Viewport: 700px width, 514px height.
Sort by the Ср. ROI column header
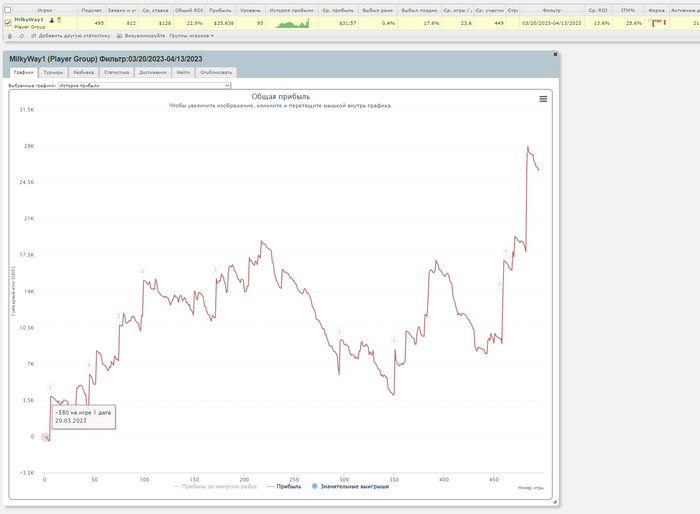click(598, 10)
